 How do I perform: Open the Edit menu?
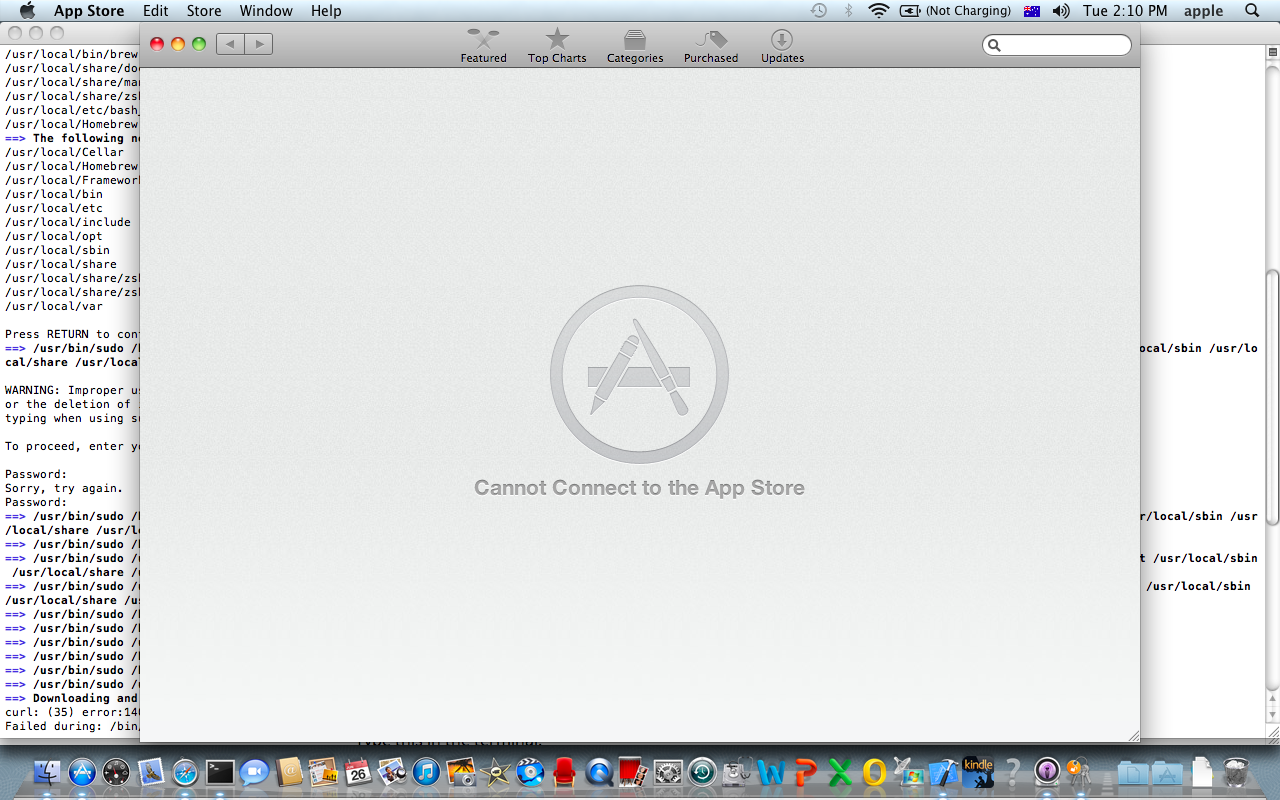point(155,11)
